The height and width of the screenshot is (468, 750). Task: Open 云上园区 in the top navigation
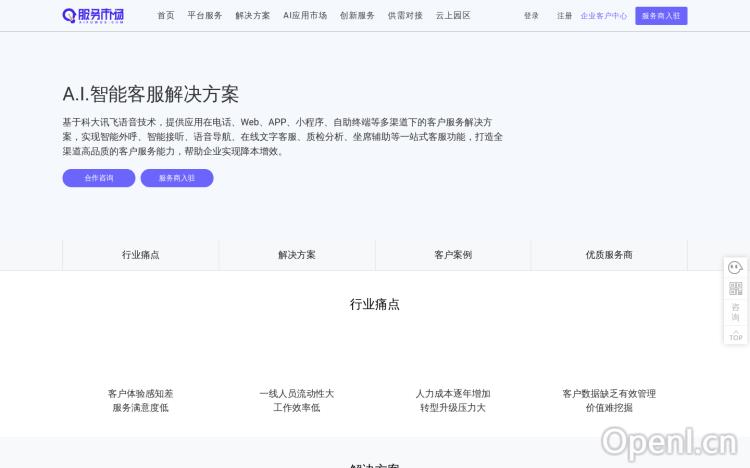point(453,16)
